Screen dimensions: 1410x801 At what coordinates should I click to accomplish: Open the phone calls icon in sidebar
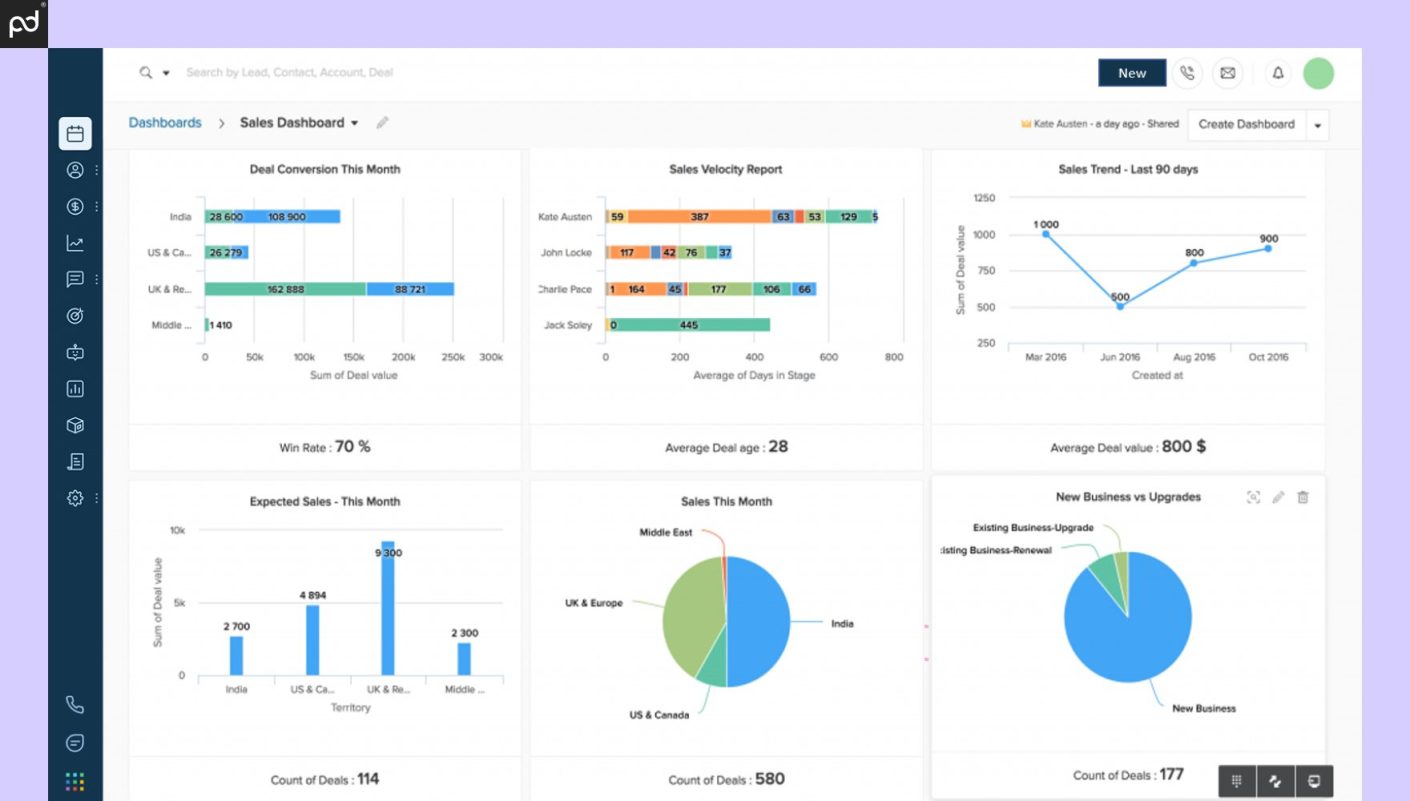tap(75, 705)
